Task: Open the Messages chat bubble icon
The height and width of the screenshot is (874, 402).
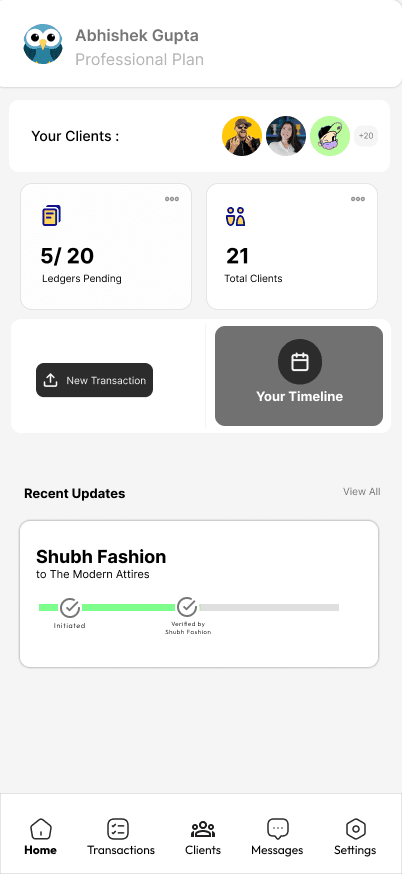Action: coord(277,829)
